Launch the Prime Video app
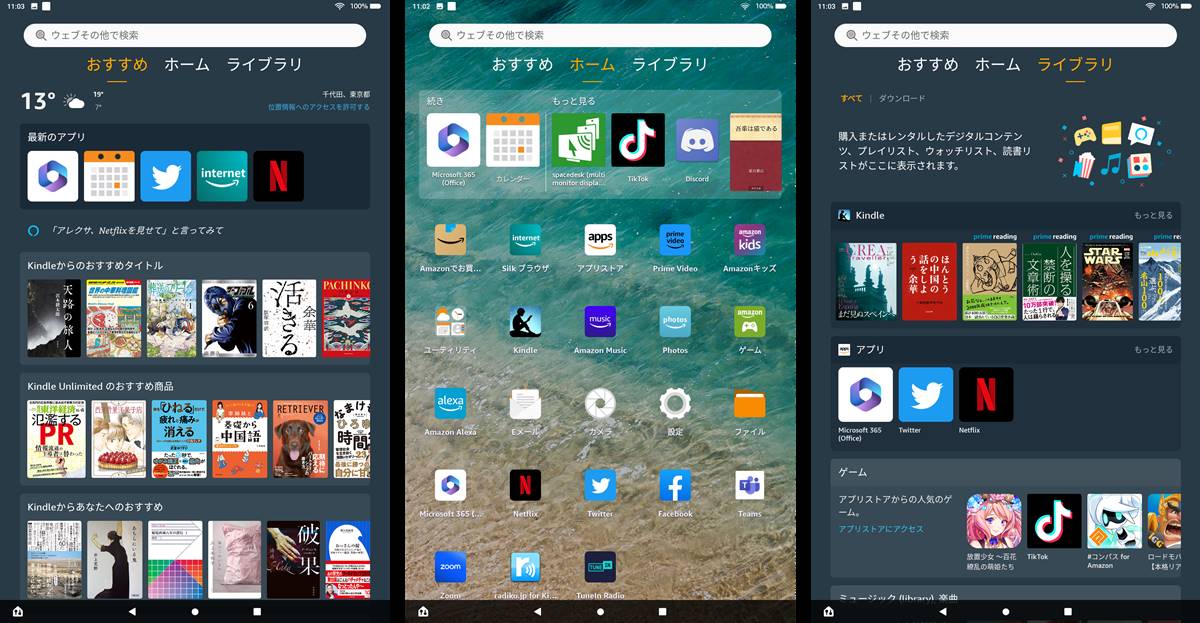The image size is (1200, 623). pos(675,241)
